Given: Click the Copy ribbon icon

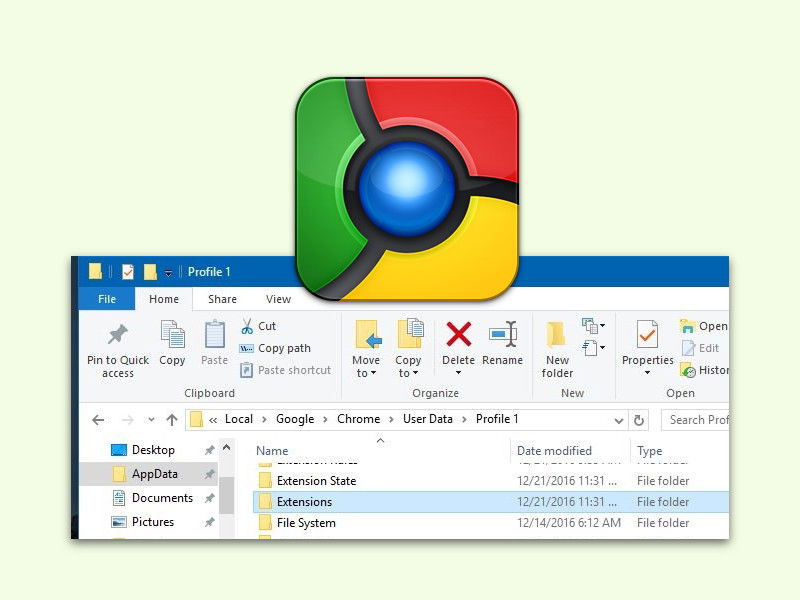Looking at the screenshot, I should click(172, 335).
